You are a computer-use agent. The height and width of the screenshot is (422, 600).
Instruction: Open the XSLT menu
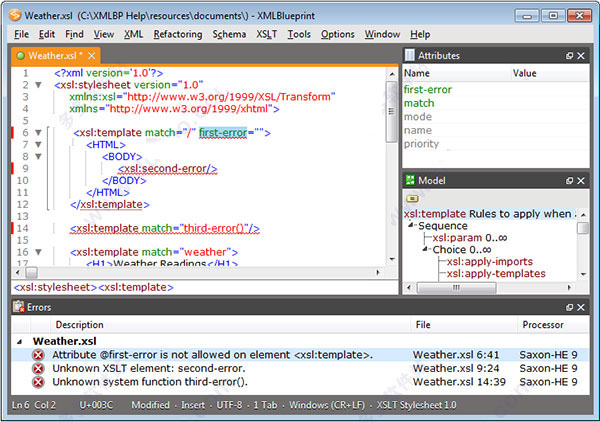click(265, 34)
